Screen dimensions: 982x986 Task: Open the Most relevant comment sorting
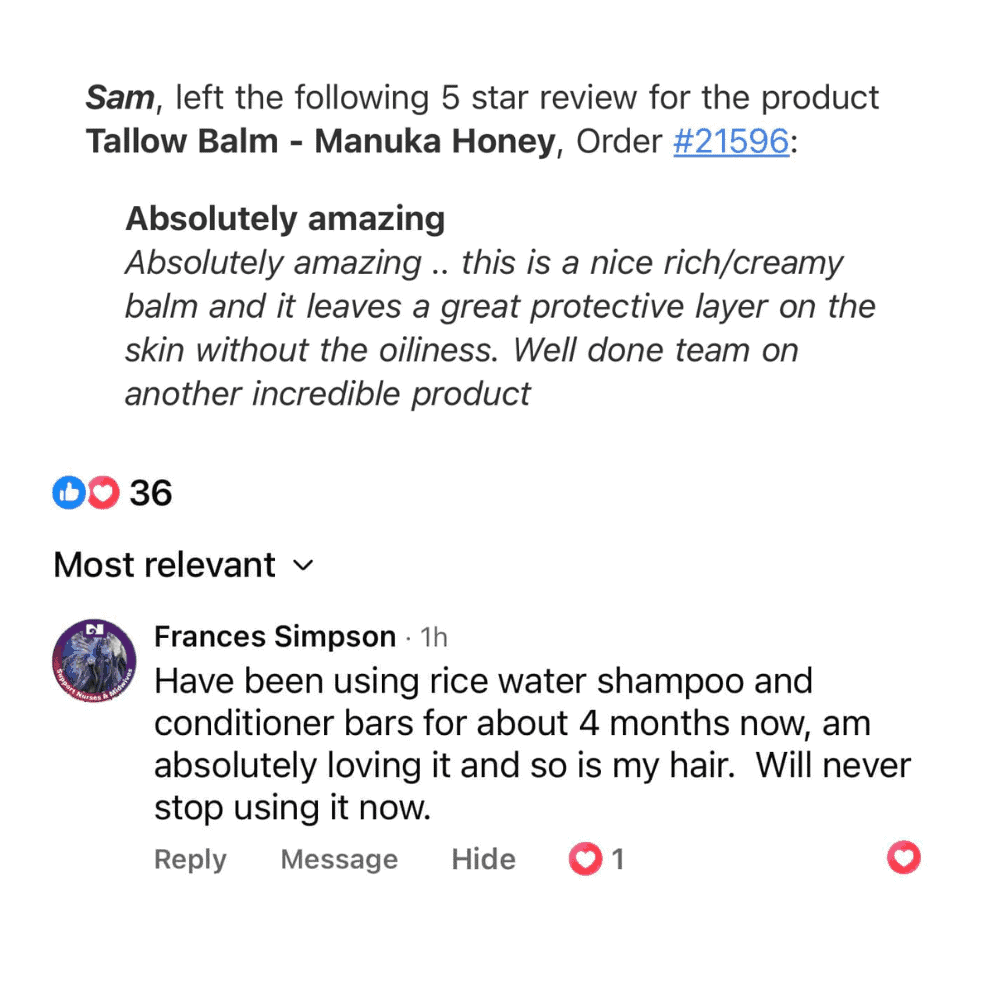(165, 565)
